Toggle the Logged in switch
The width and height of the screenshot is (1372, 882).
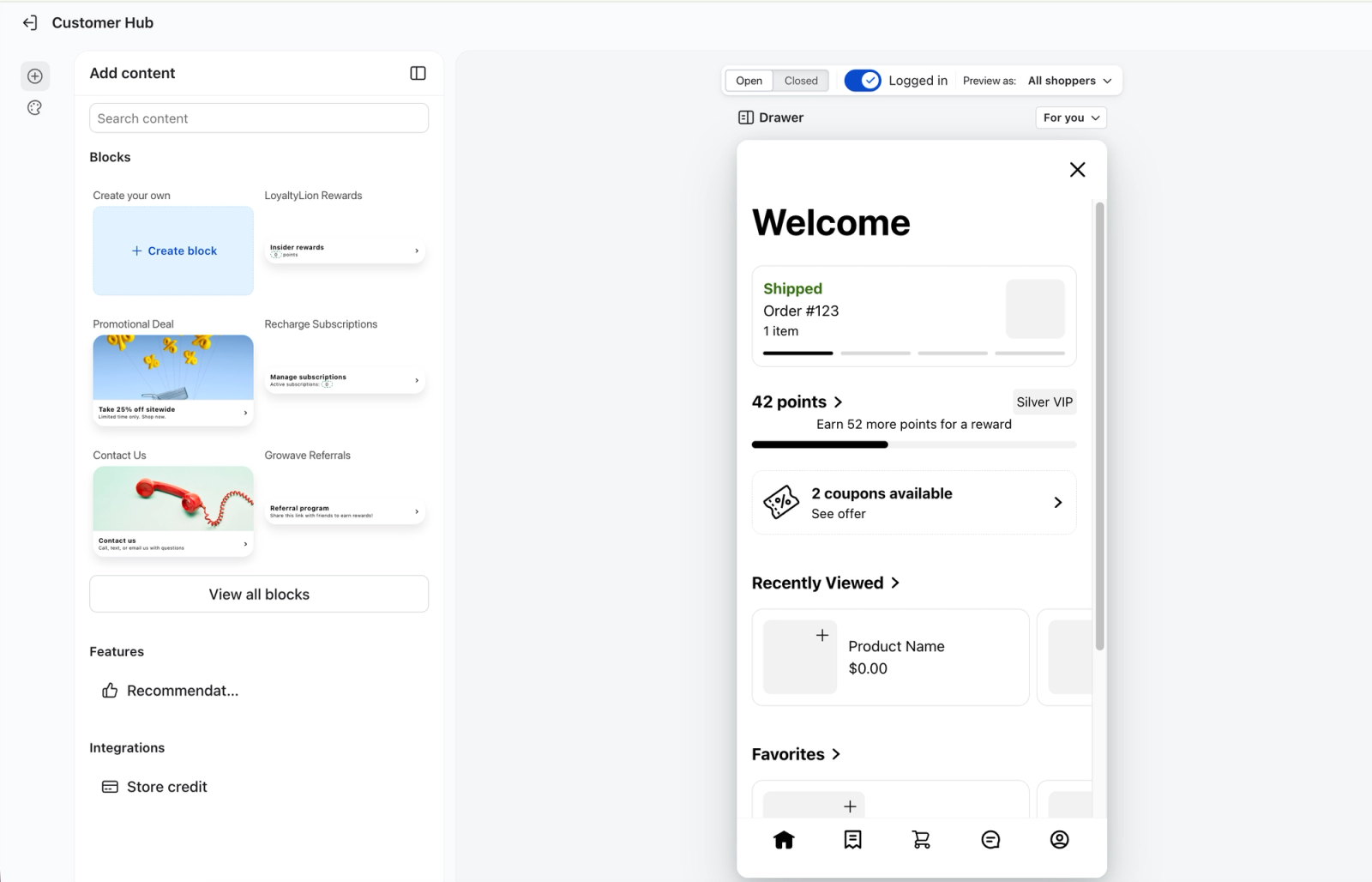862,81
